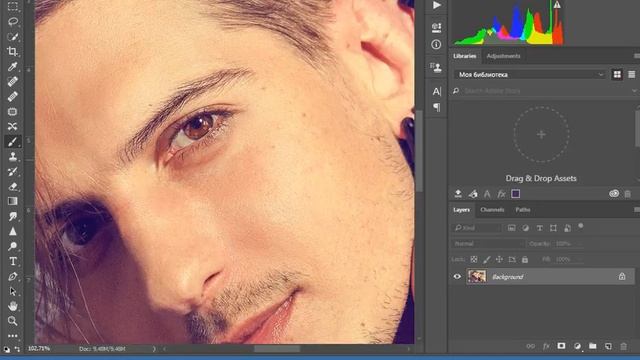Toggle lock transparent pixels
The height and width of the screenshot is (360, 640).
click(x=474, y=259)
